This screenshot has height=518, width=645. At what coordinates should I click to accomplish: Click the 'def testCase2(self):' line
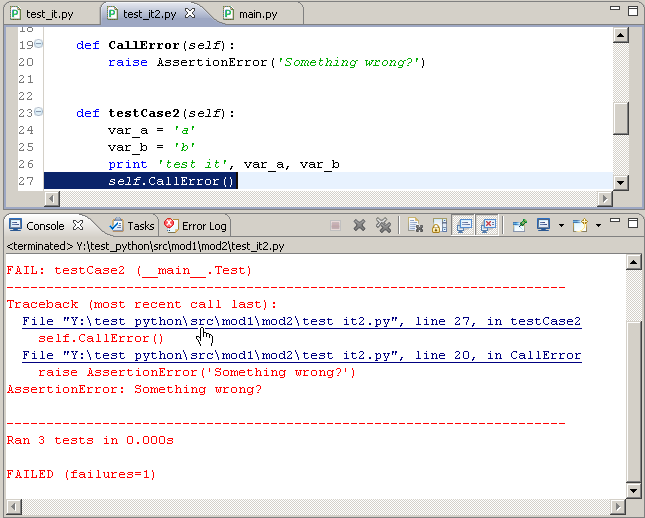pos(155,113)
